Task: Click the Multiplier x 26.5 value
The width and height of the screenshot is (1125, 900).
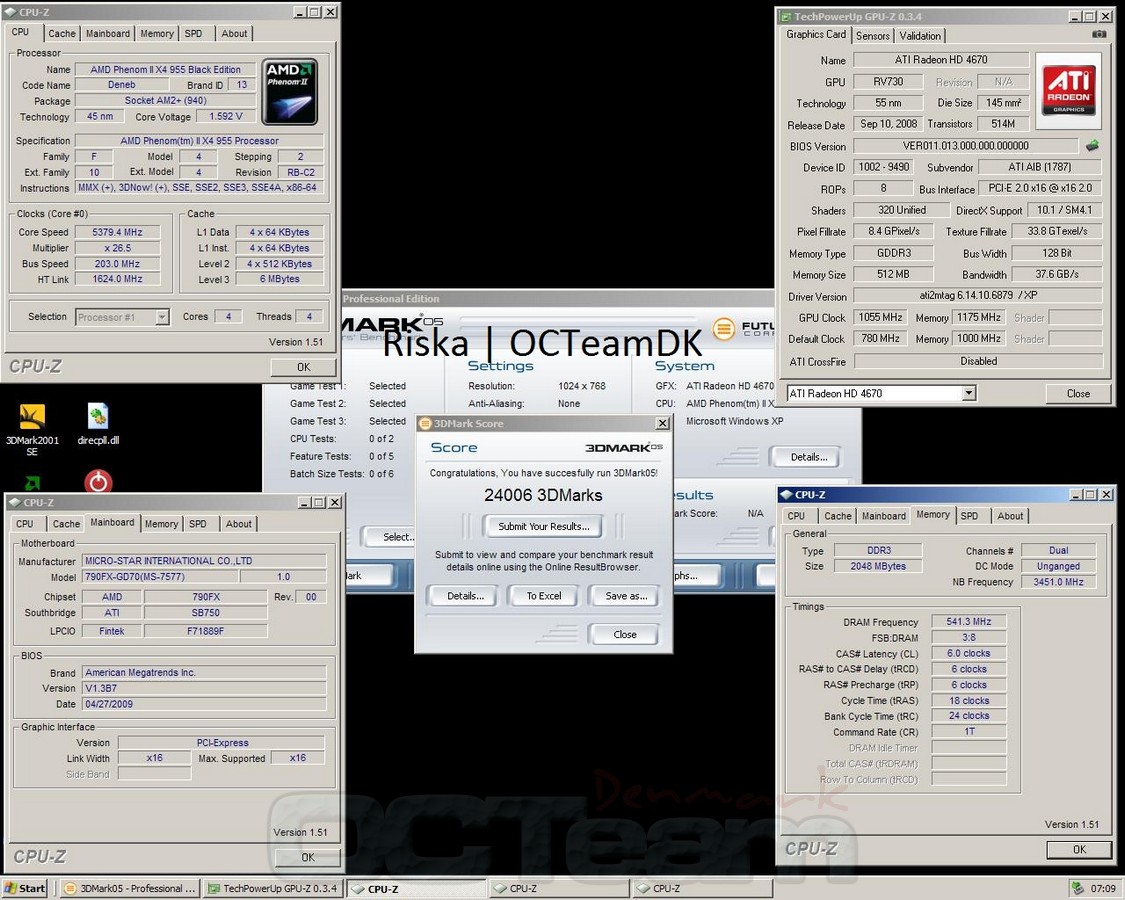Action: pyautogui.click(x=117, y=248)
